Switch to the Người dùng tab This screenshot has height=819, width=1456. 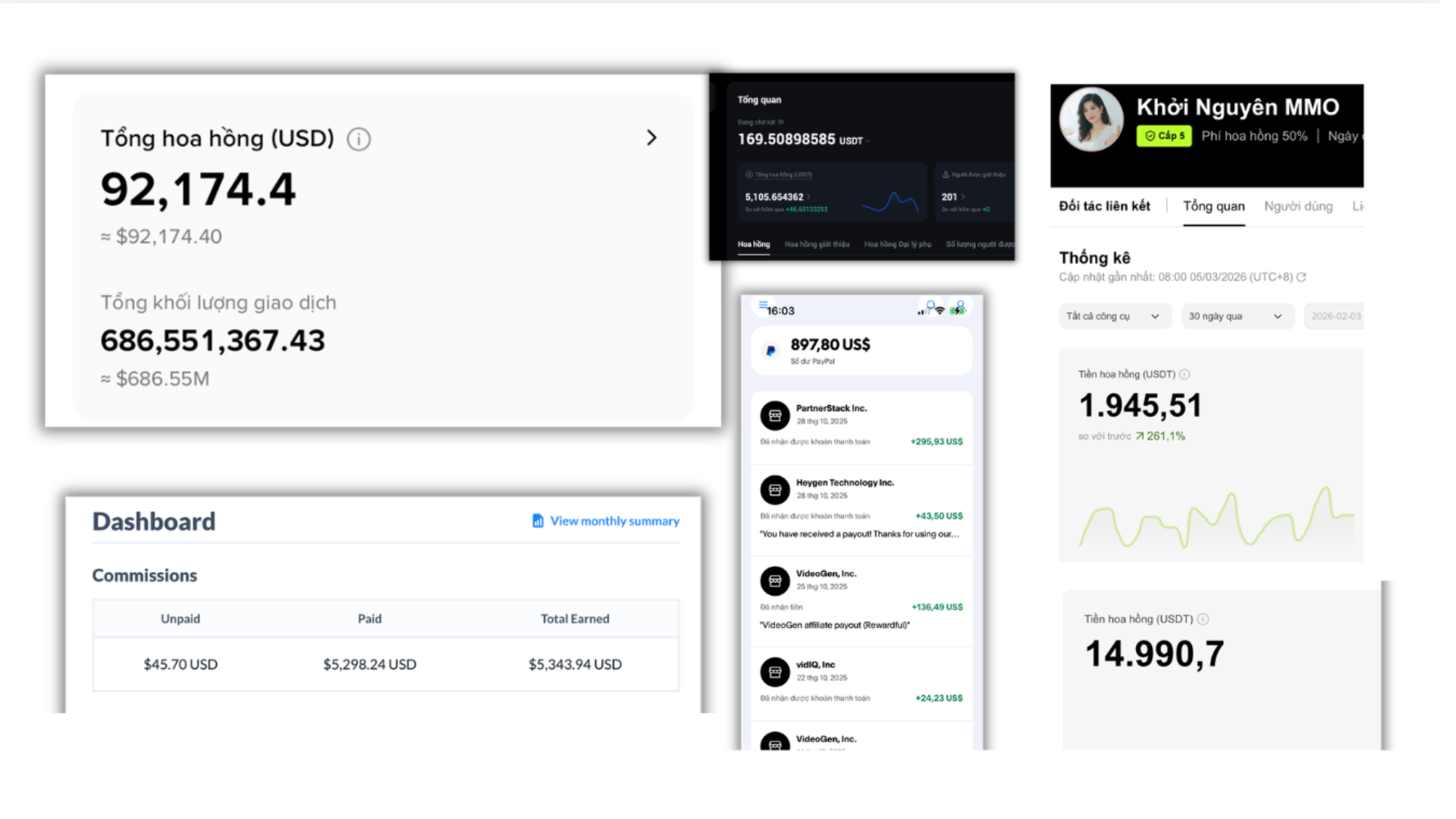[1298, 206]
